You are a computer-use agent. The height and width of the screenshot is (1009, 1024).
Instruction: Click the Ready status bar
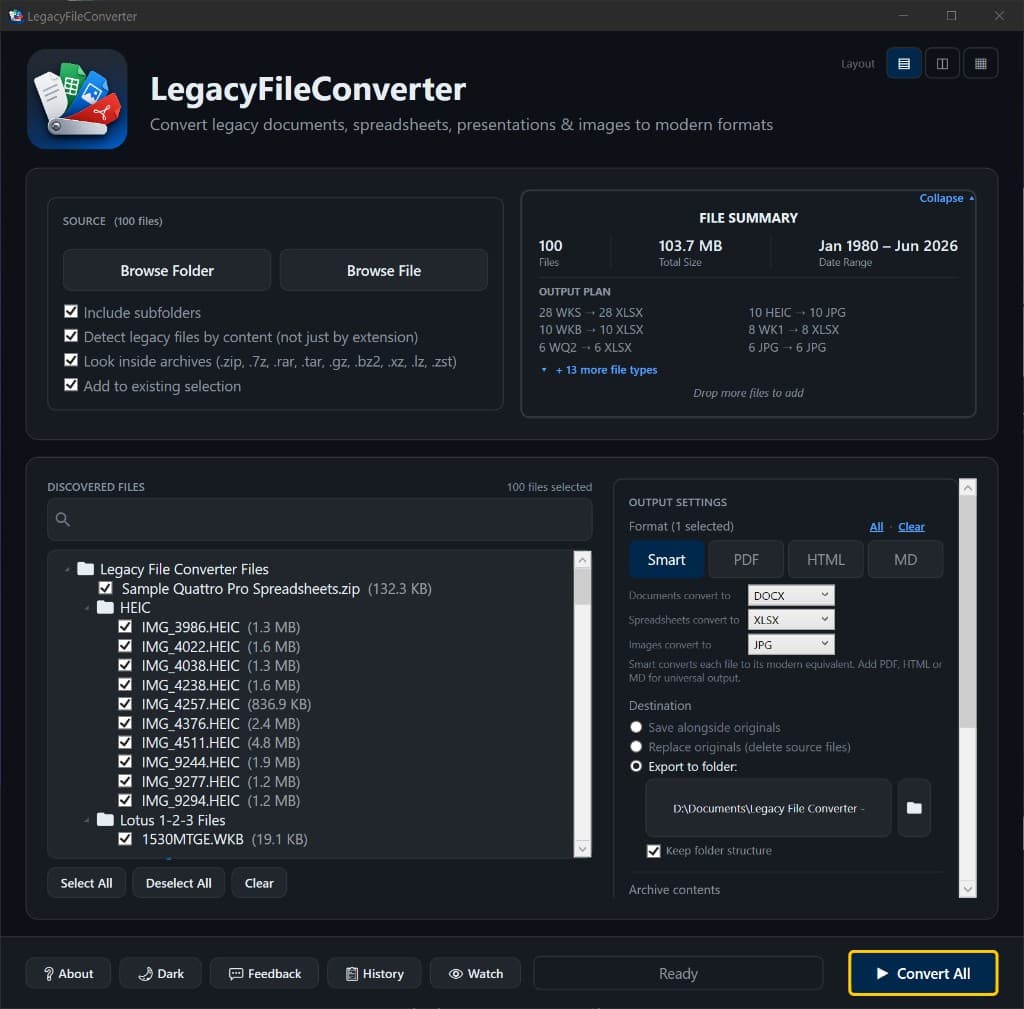coord(678,973)
